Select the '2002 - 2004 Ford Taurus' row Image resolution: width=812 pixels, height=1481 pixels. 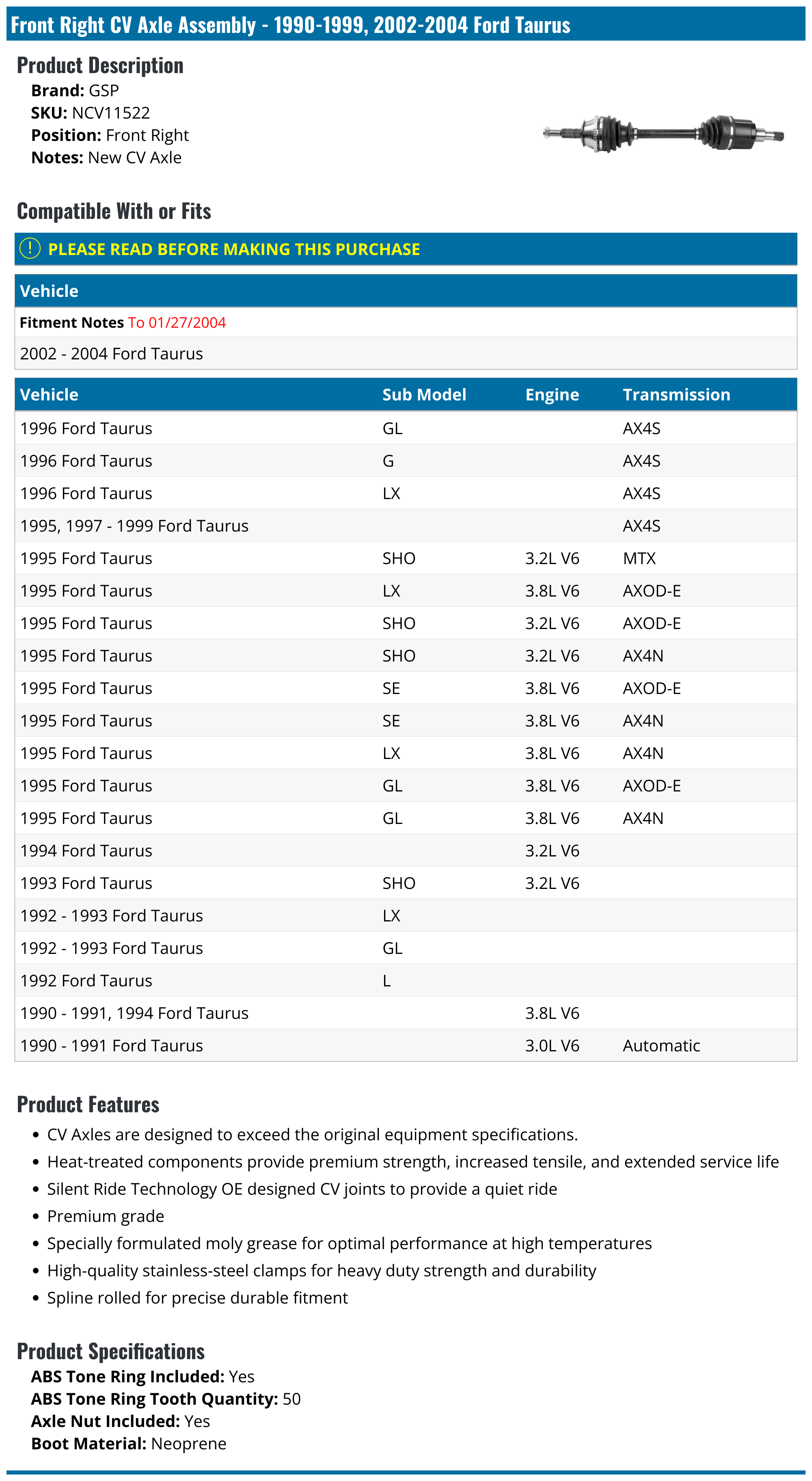(x=112, y=354)
